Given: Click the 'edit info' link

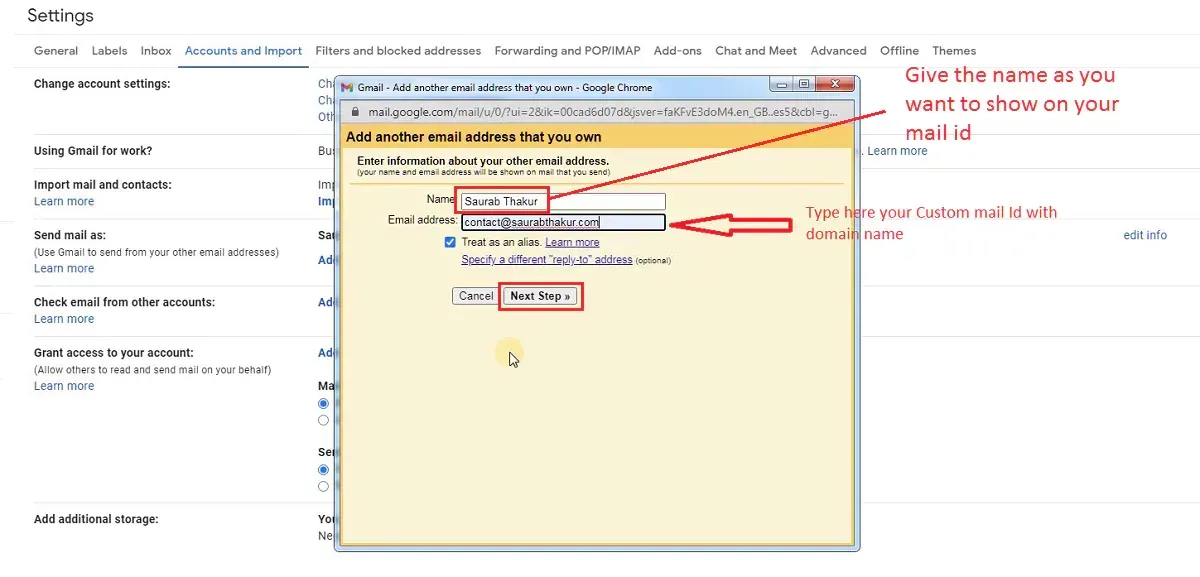Looking at the screenshot, I should 1145,235.
